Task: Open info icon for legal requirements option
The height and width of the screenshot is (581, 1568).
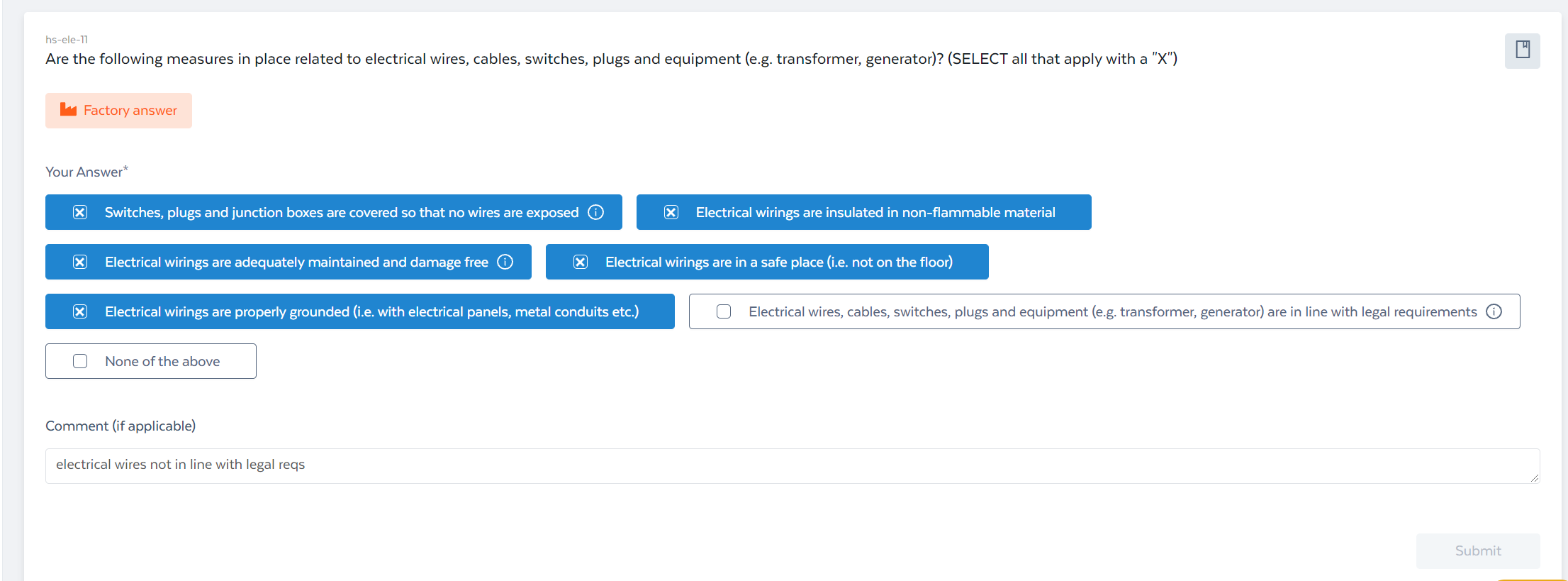Action: point(1494,311)
